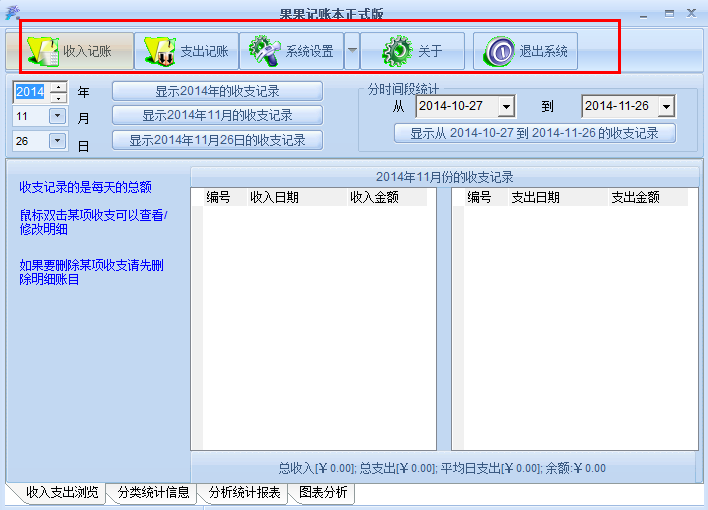The image size is (708, 510).
Task: Maximize the 果果记账本 window
Action: coord(669,14)
